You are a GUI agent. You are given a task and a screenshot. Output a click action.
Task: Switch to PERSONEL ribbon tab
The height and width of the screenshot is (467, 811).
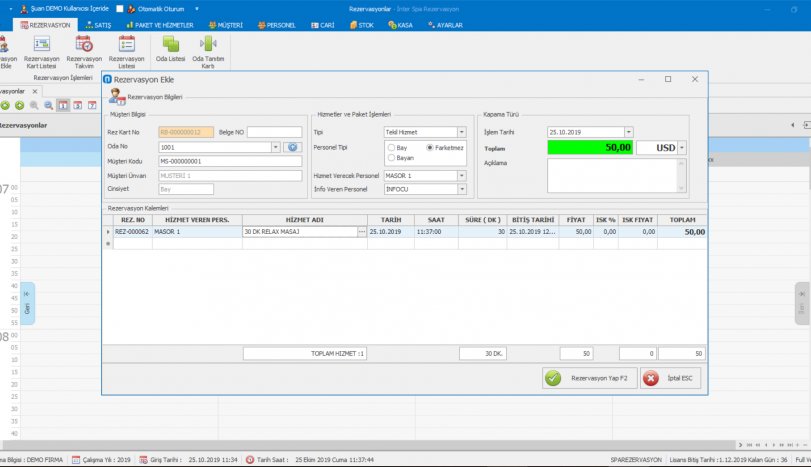click(x=276, y=25)
